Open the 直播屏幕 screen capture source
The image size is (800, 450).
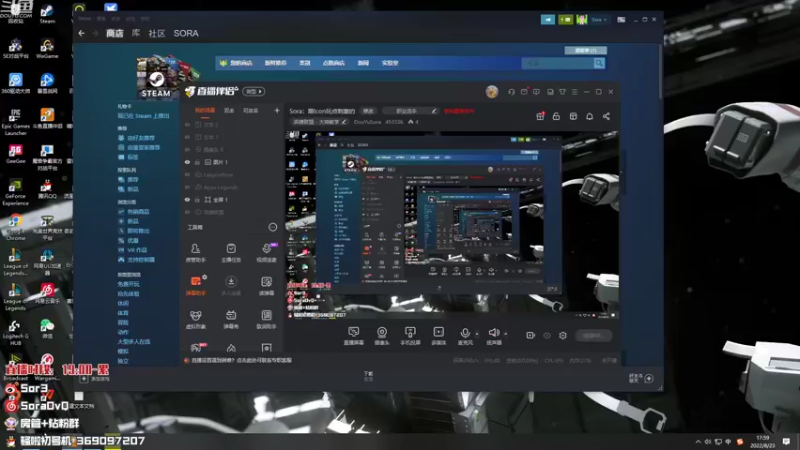click(353, 336)
